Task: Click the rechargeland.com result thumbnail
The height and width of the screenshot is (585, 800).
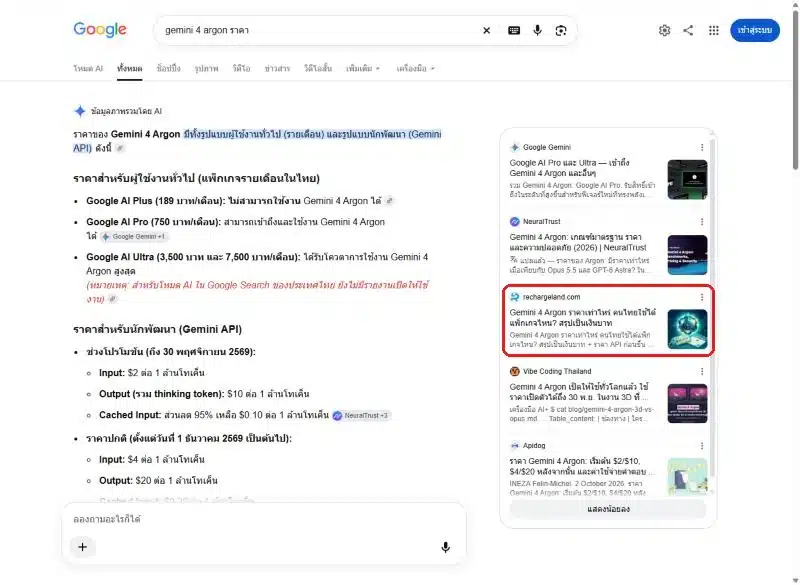Action: pos(687,329)
